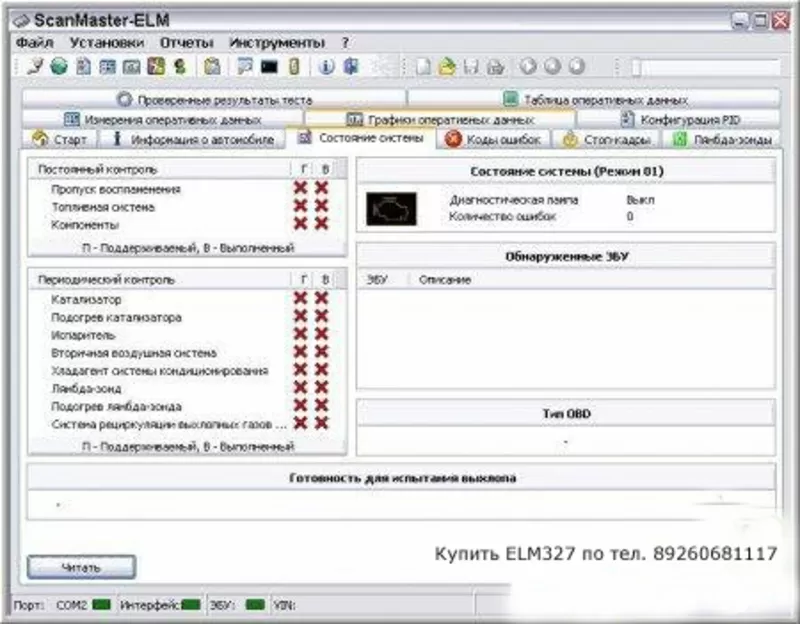The image size is (800, 624).
Task: Switch to Таблица оперативных данных tab
Action: pos(594,99)
